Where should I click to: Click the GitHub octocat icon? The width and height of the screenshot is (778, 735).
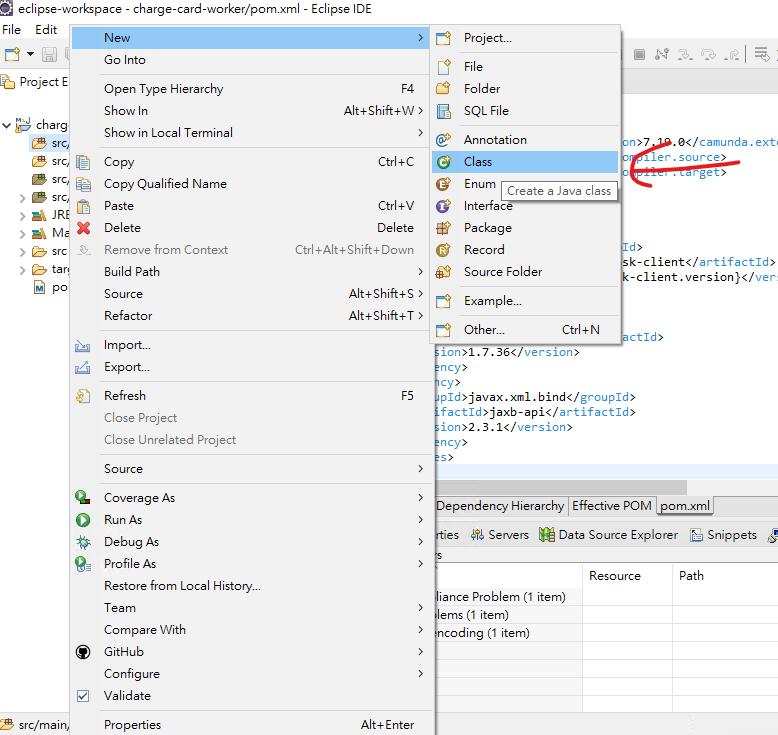(x=83, y=652)
